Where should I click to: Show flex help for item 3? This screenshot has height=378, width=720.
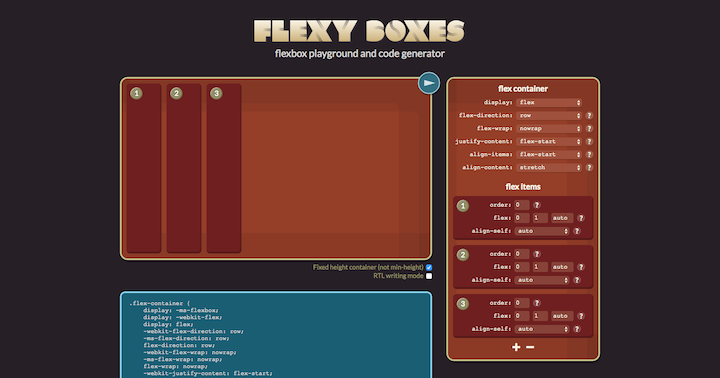click(581, 316)
